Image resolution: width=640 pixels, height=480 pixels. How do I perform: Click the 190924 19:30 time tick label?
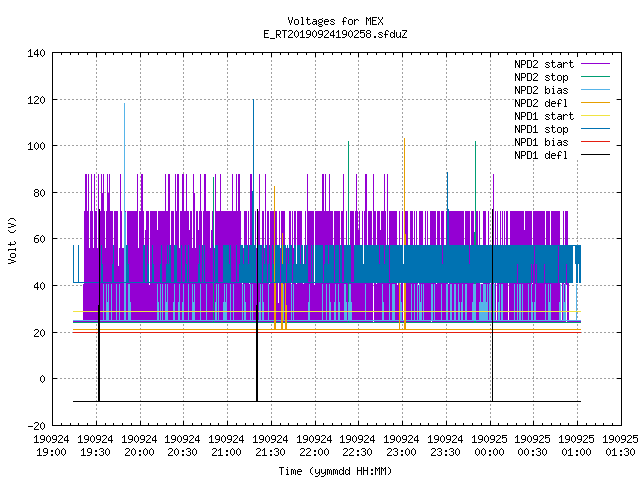(96, 446)
